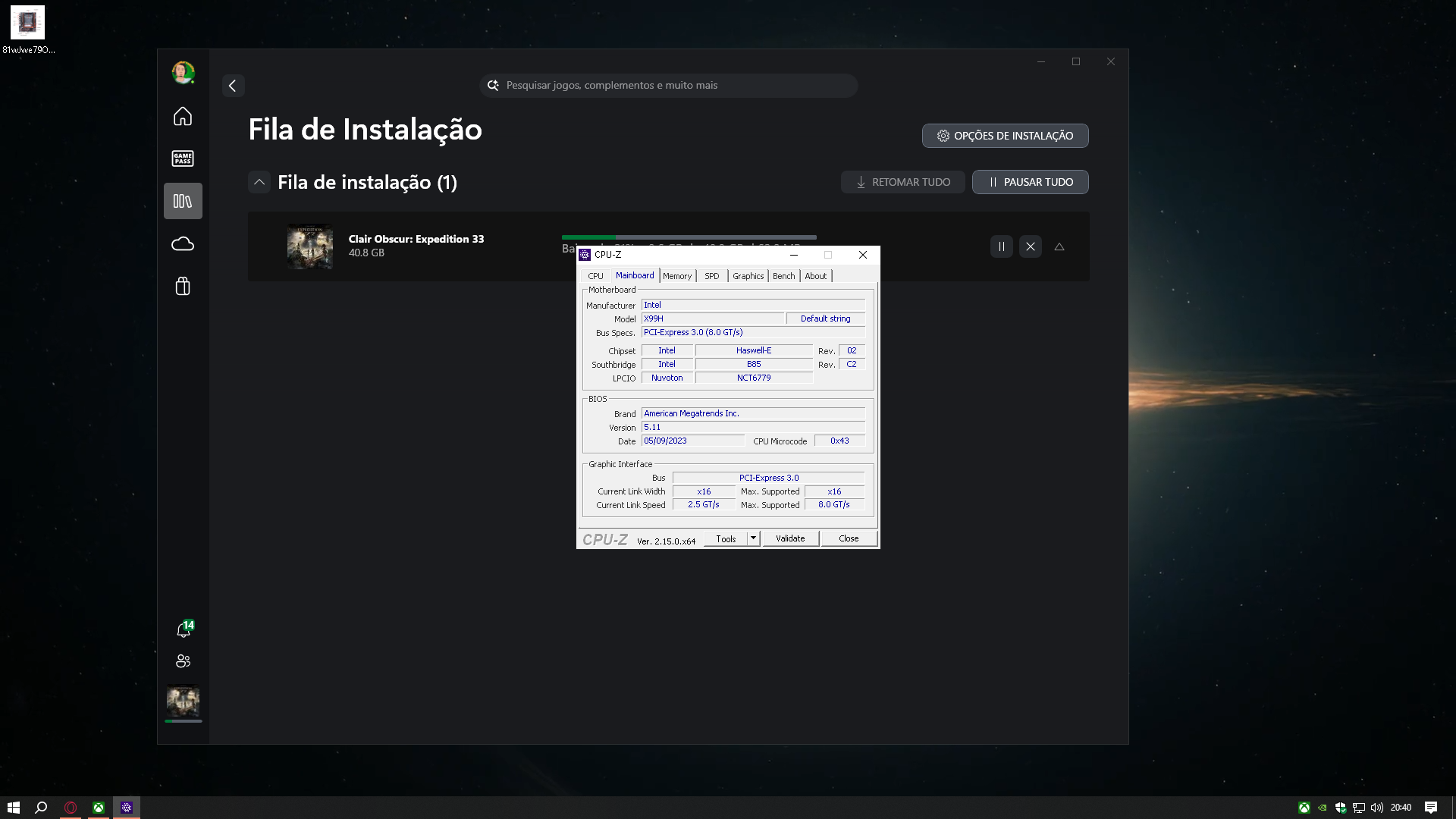Click the taskbar clock 20:40
The width and height of the screenshot is (1456, 819).
(1401, 808)
